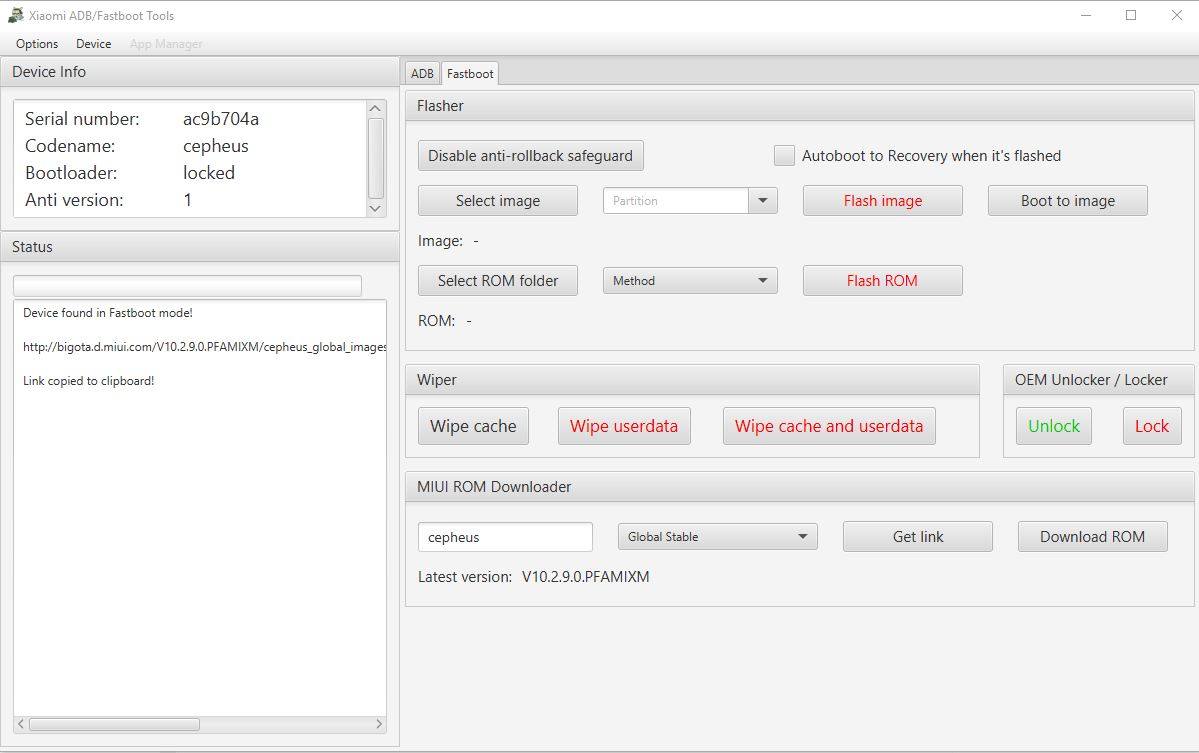Click the Xiaomi ADB/Fastboot Tools app icon
This screenshot has width=1199, height=753.
click(15, 15)
